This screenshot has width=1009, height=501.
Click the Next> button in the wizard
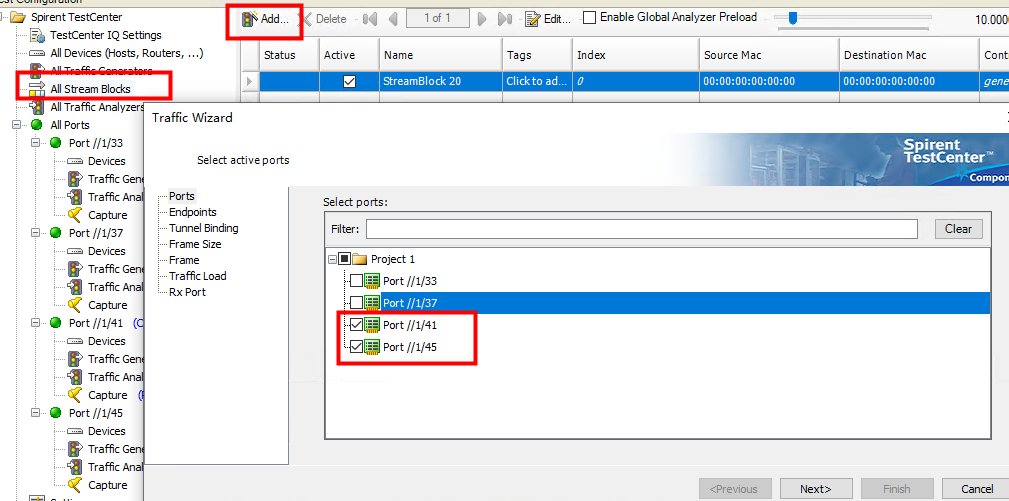(816, 489)
